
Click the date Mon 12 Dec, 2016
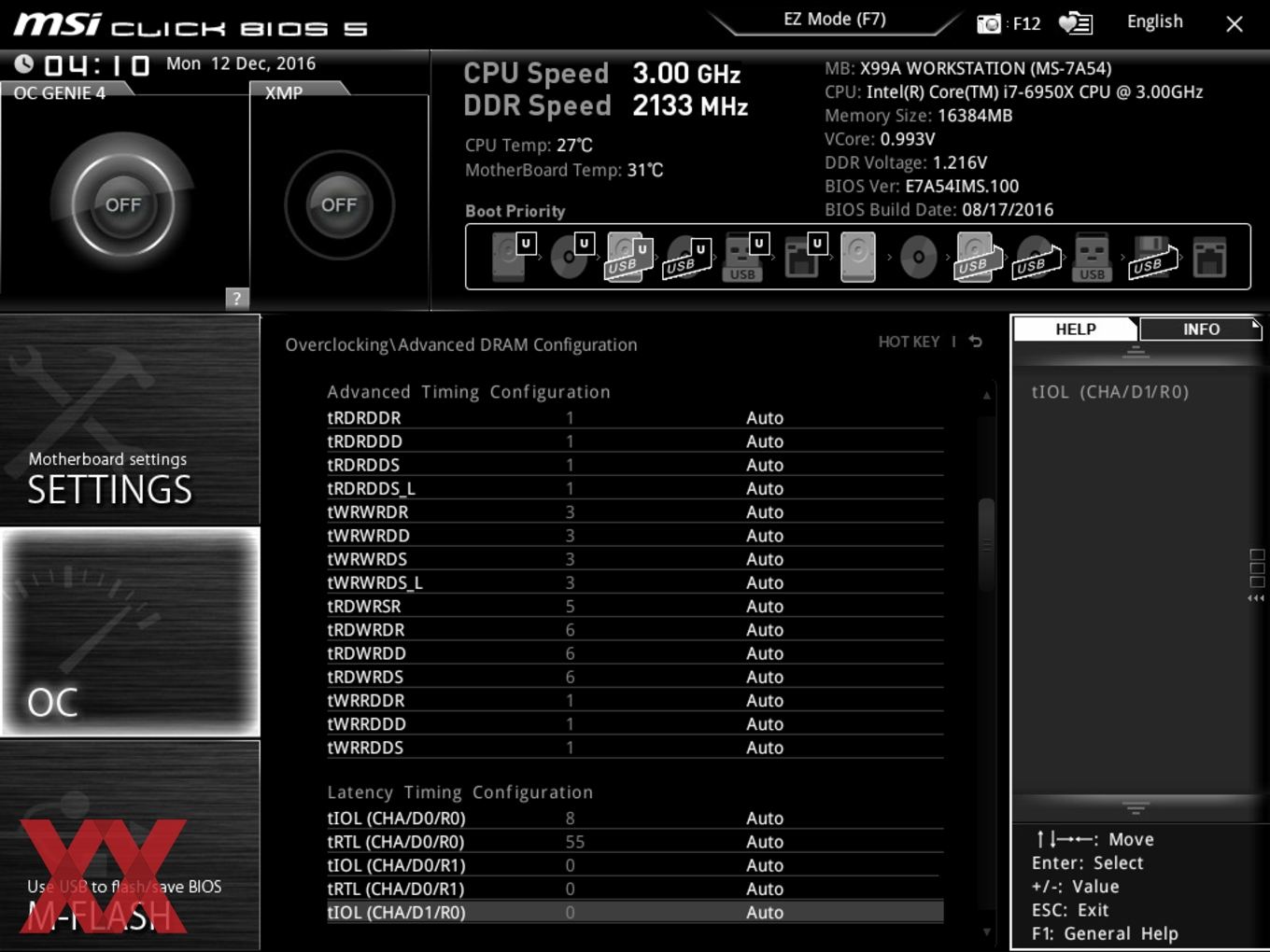(241, 63)
